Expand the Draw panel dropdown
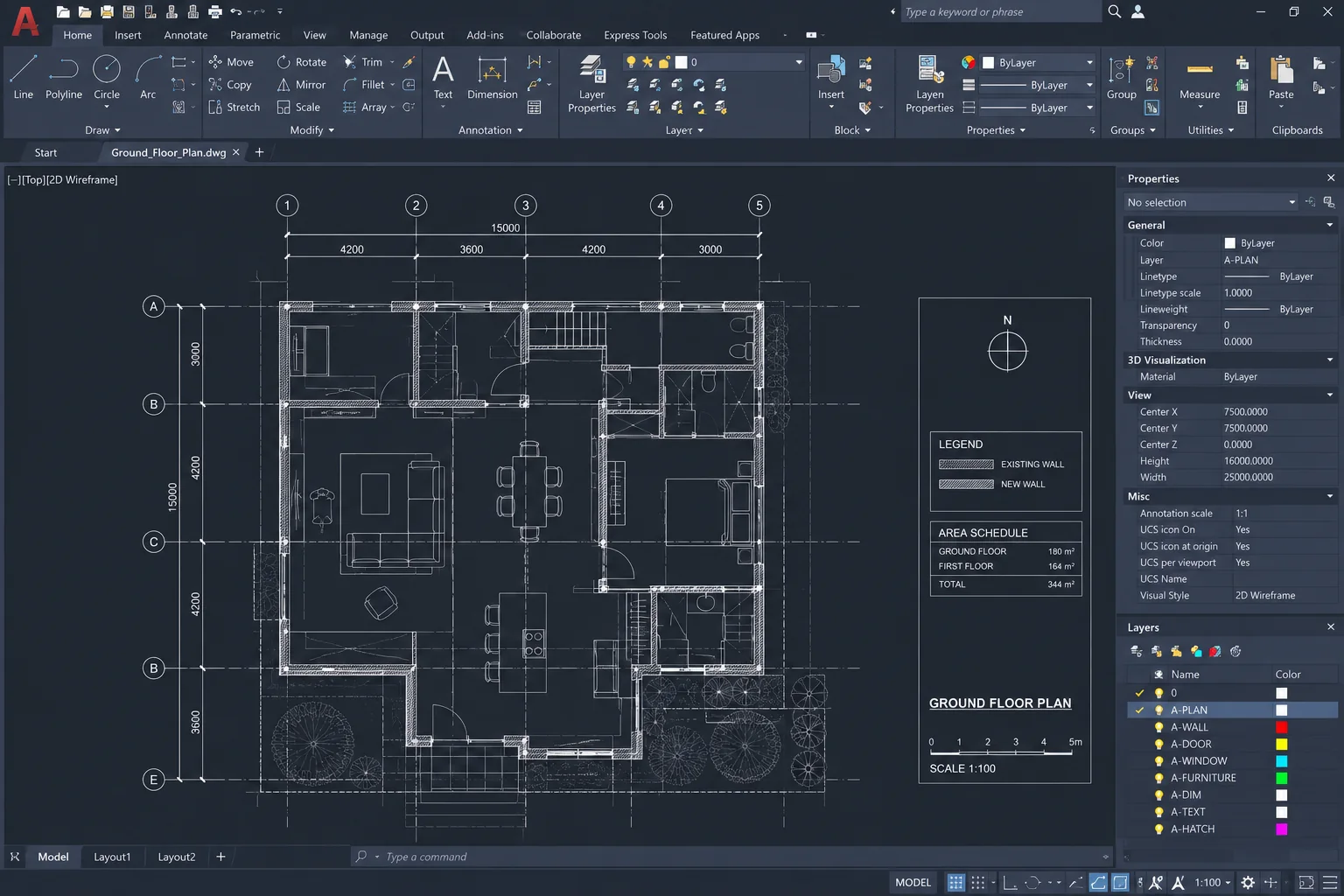The height and width of the screenshot is (896, 1344). click(x=103, y=130)
